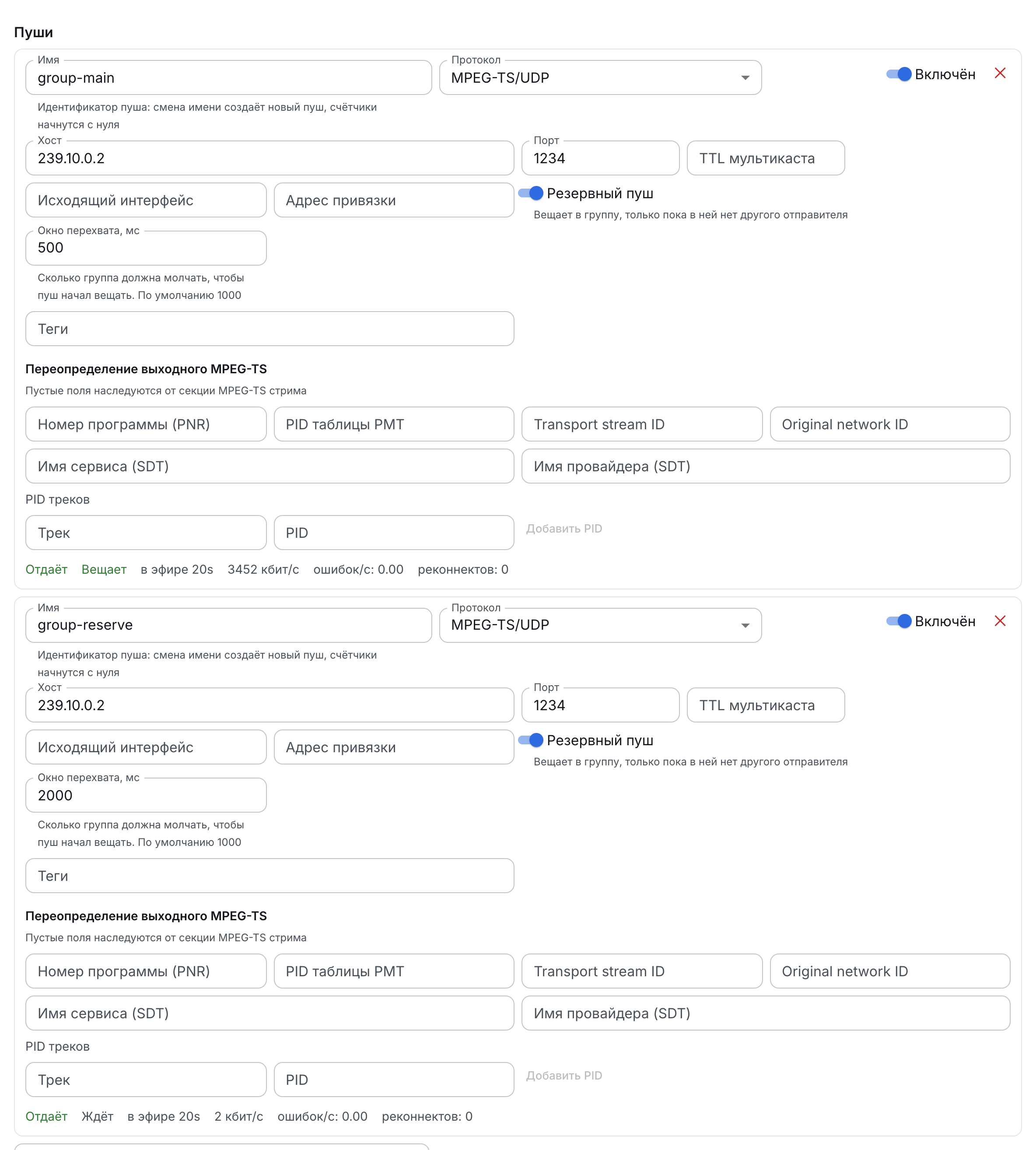Viewport: 1036px width, 1150px height.
Task: Focus PID таблицы PMT in group-main
Action: (394, 424)
